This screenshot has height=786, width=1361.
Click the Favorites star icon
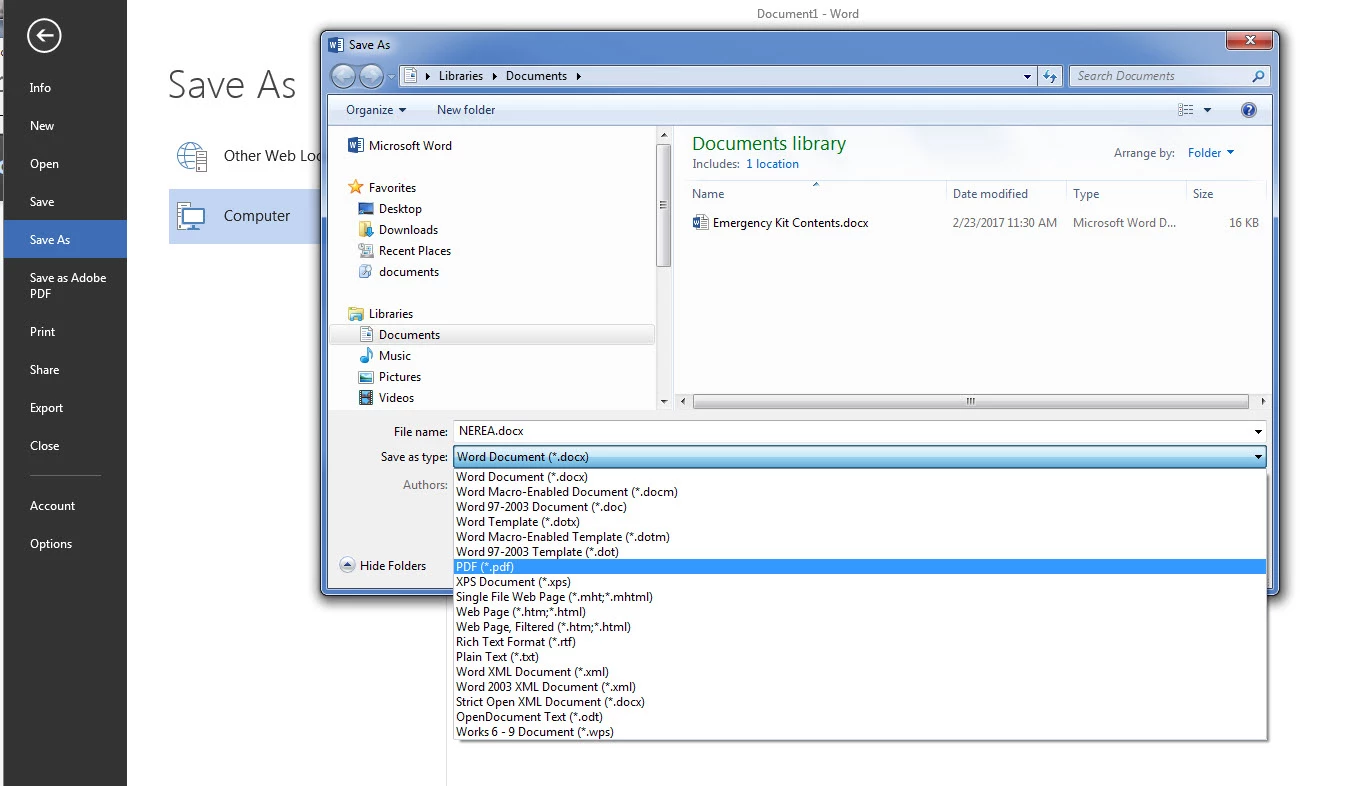pos(355,187)
